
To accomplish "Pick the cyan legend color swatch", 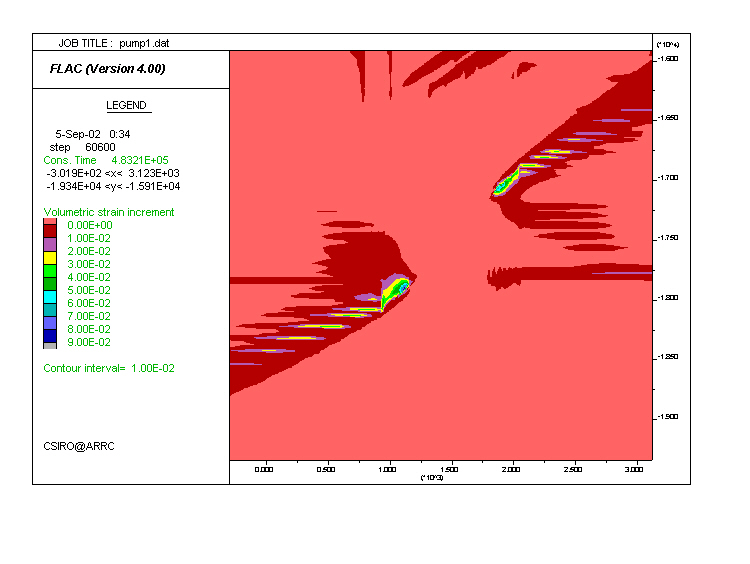I will pyautogui.click(x=50, y=296).
